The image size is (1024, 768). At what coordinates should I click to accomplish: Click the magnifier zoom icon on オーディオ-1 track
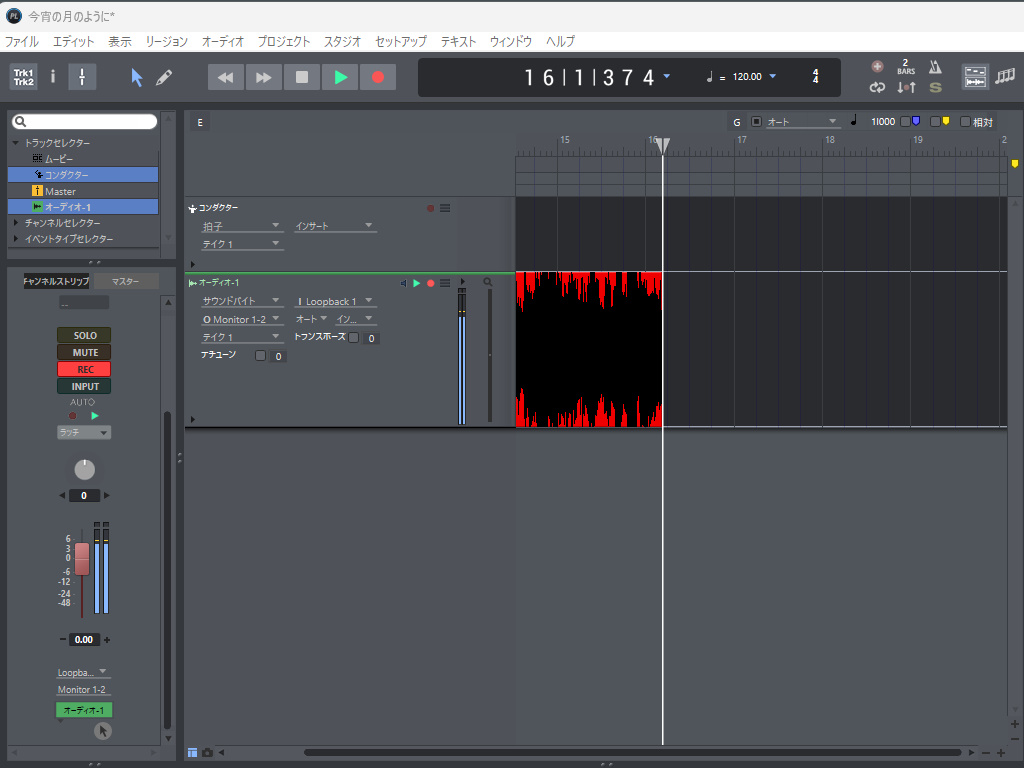488,283
